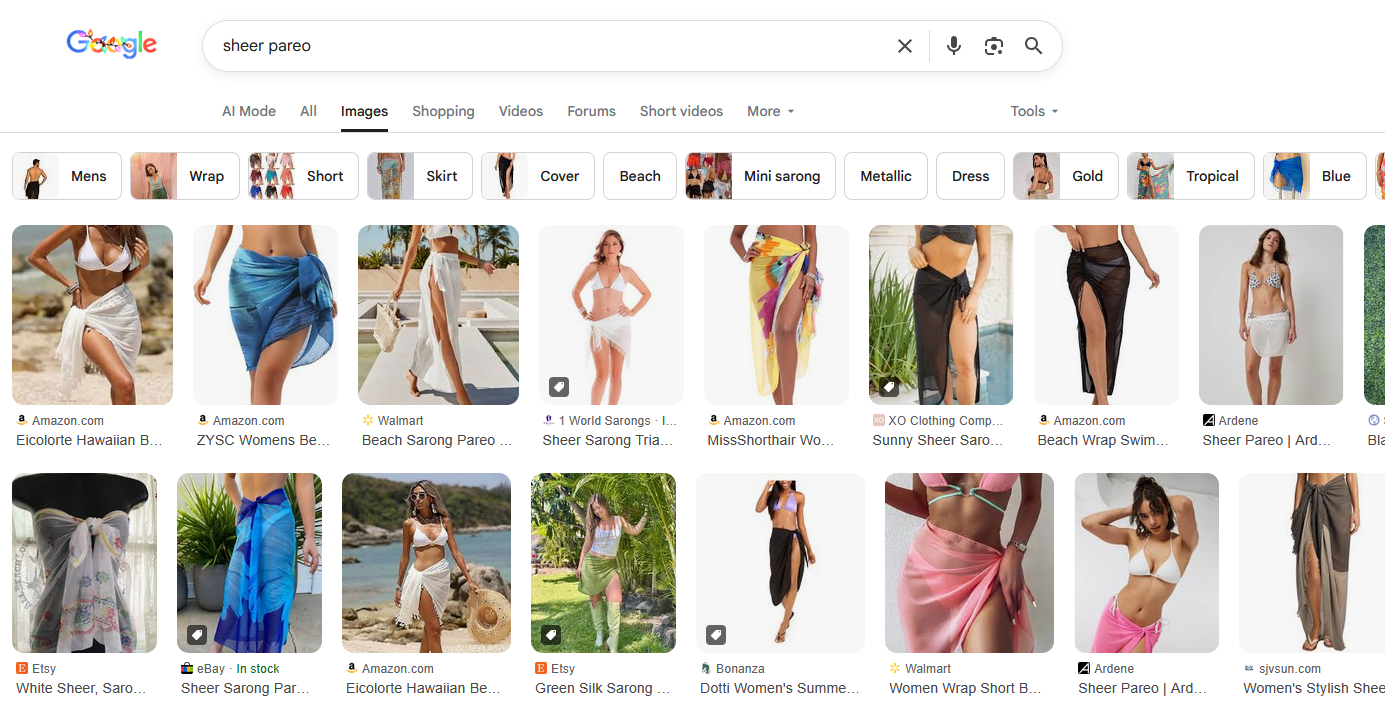This screenshot has height=703, width=1385.
Task: Choose the Metallic filter chip
Action: [x=886, y=176]
